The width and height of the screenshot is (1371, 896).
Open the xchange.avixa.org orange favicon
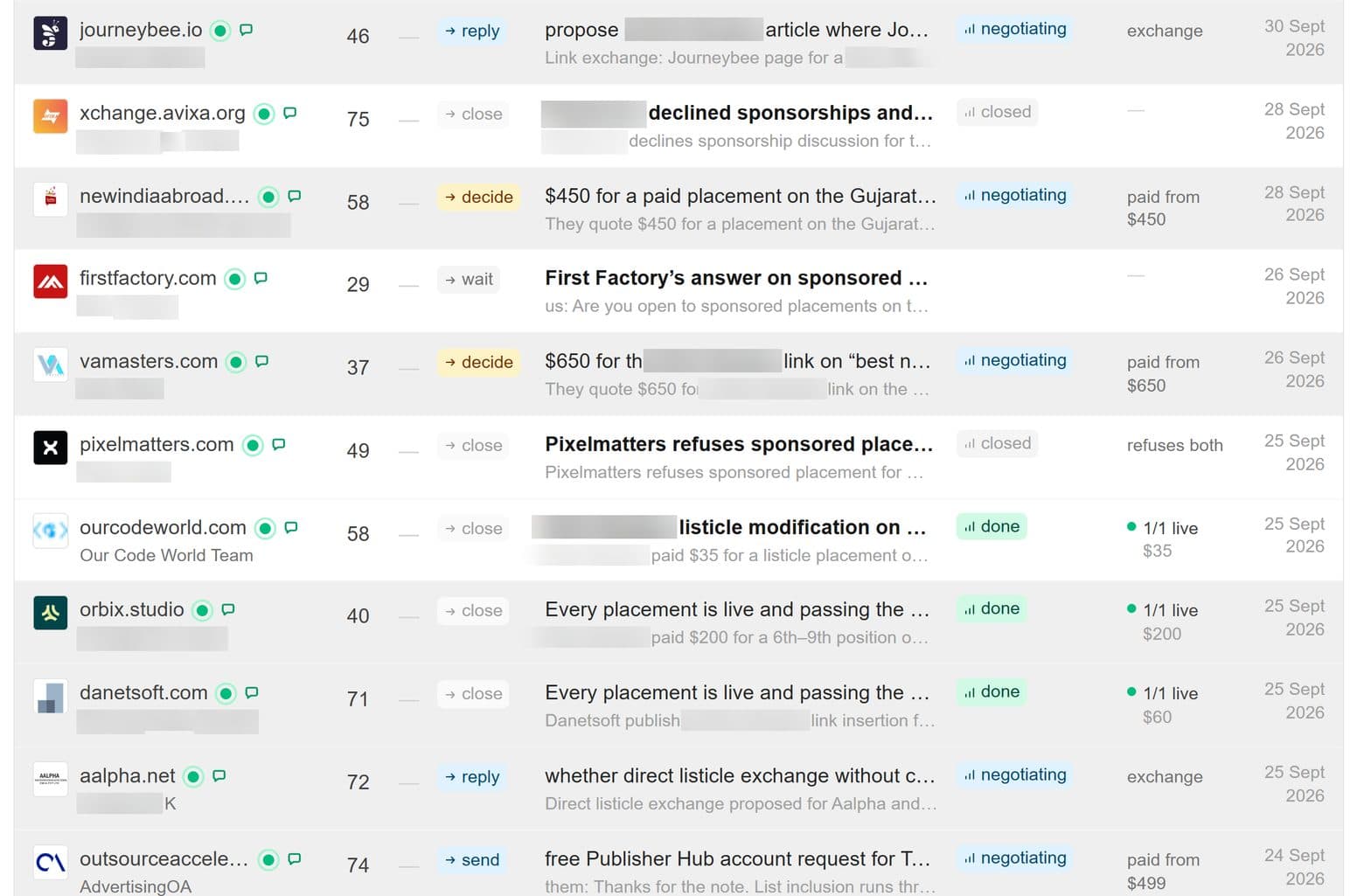50,116
